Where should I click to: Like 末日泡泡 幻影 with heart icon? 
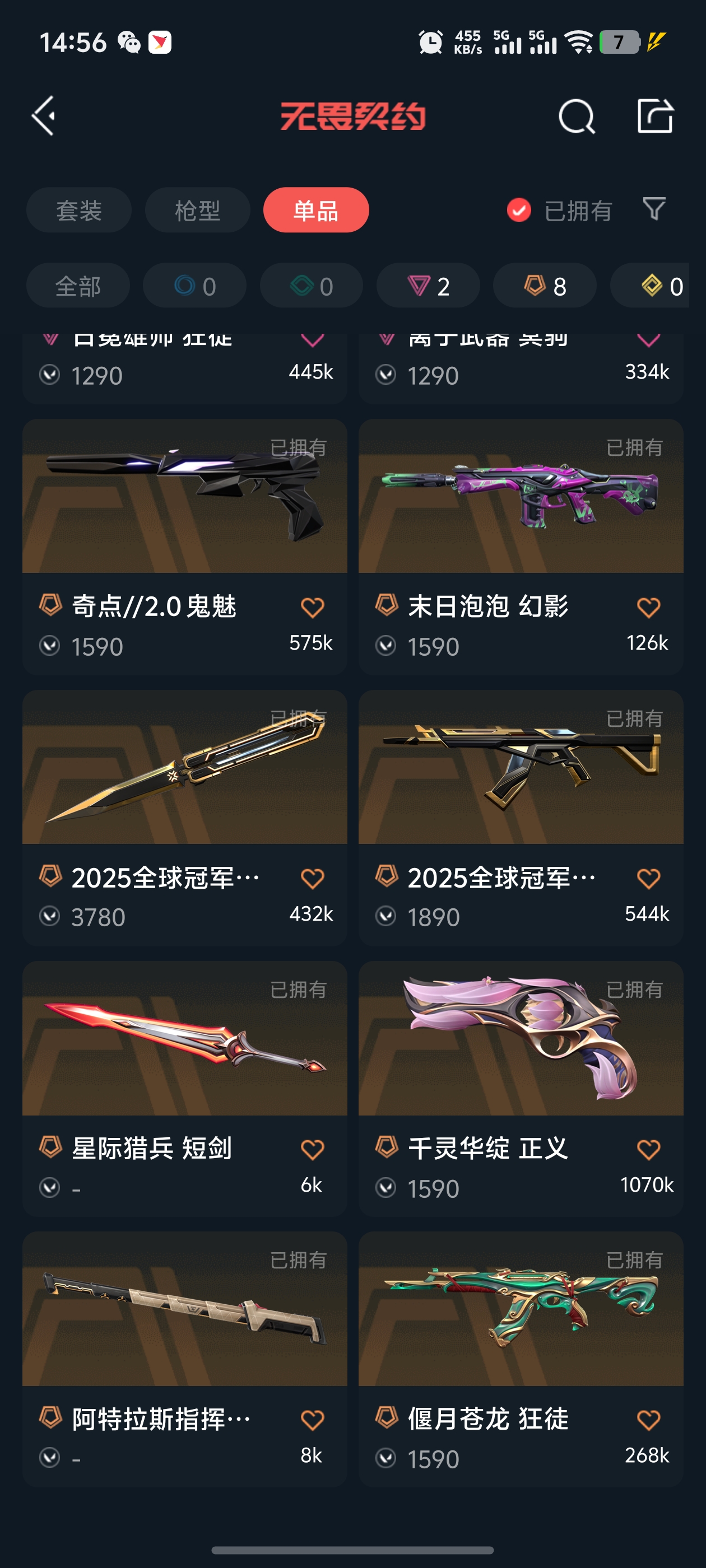(x=648, y=607)
